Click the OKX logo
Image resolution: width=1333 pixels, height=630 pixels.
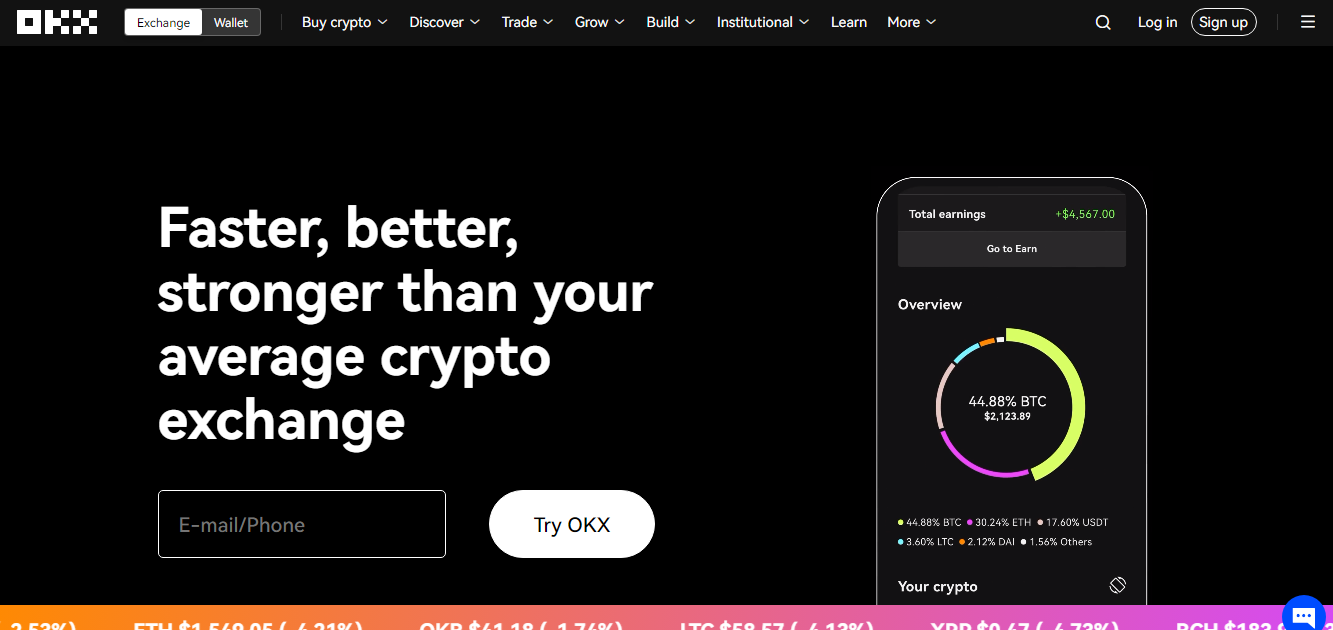click(57, 22)
